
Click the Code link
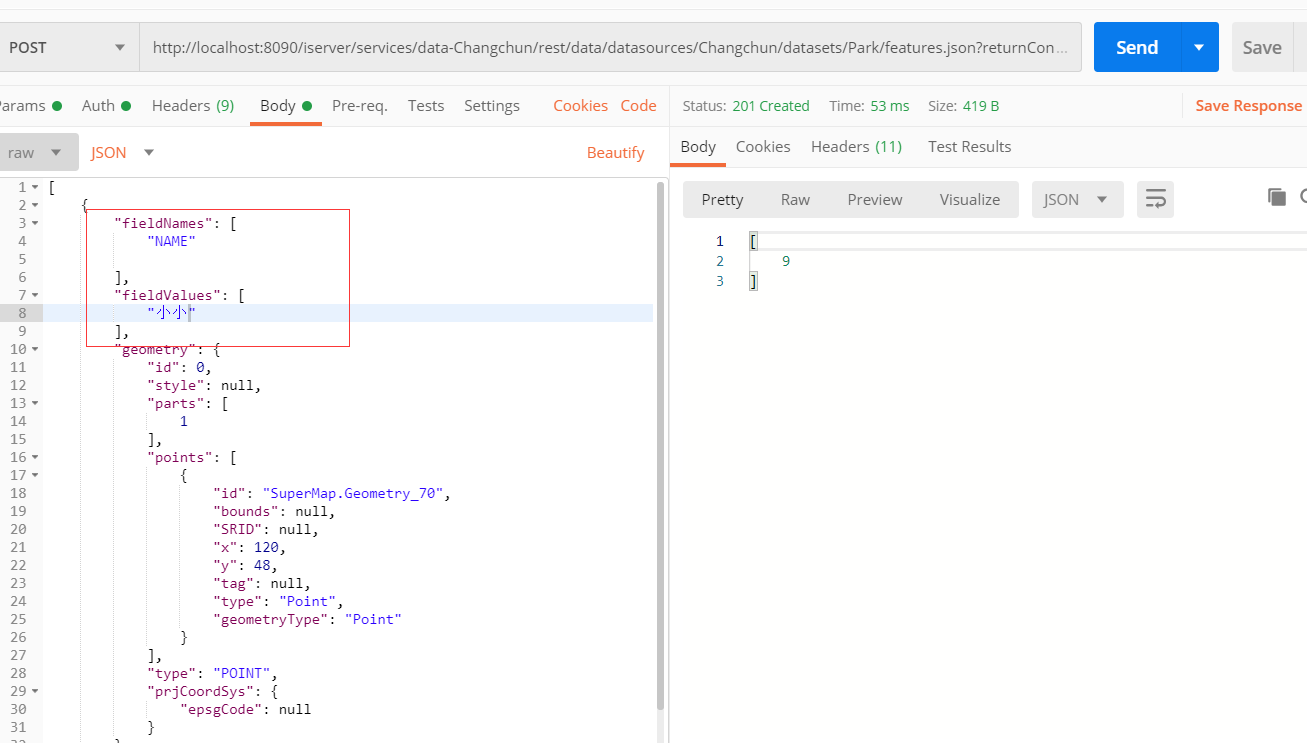(x=638, y=105)
